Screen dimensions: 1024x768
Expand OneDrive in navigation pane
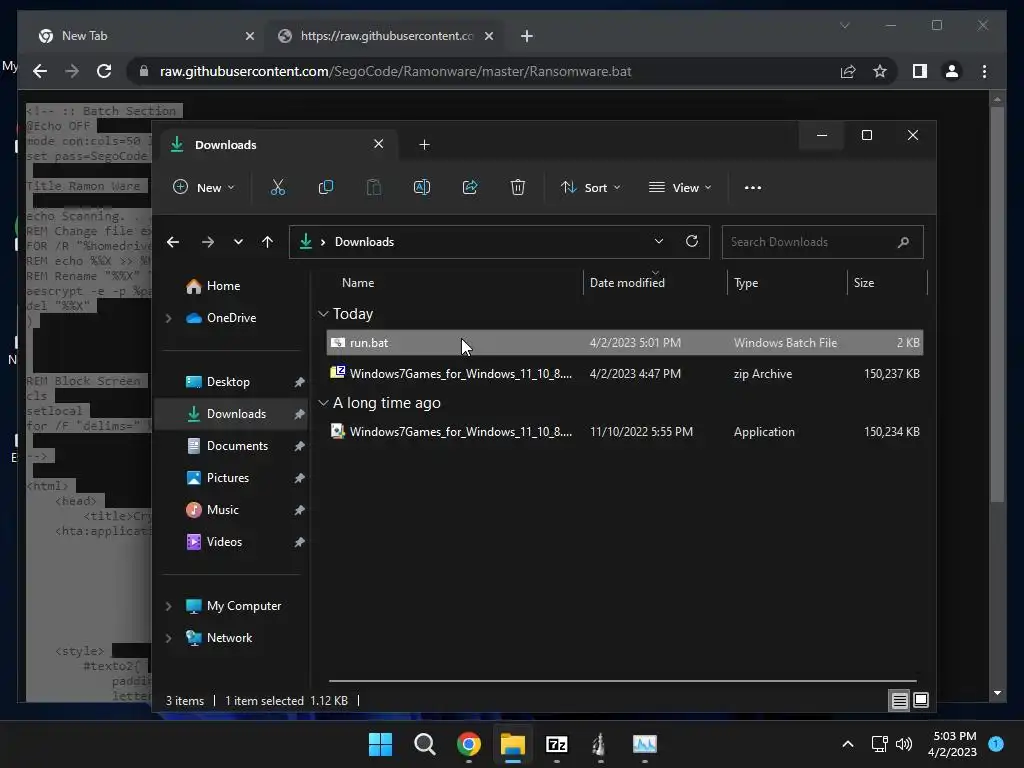tap(168, 318)
